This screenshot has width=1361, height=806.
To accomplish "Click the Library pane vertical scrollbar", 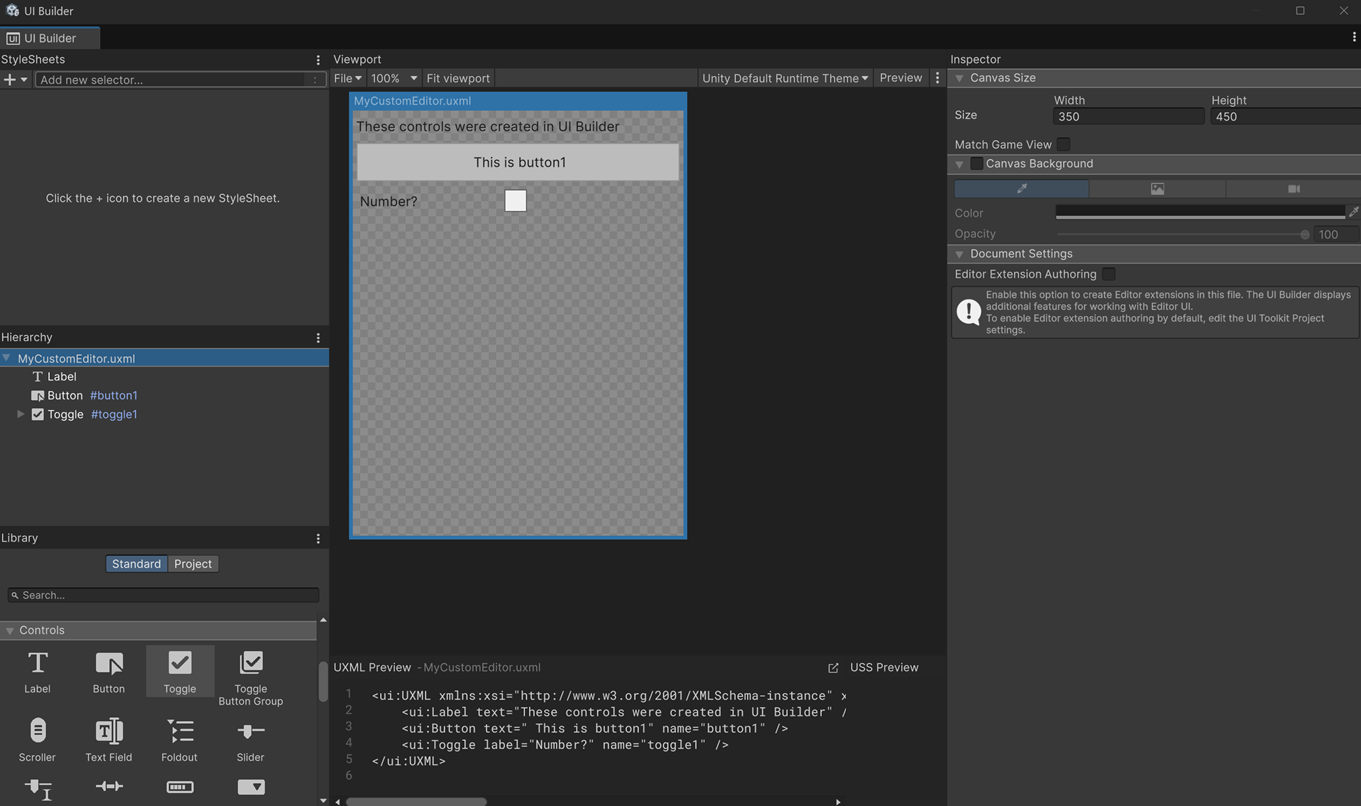I will pos(322,682).
